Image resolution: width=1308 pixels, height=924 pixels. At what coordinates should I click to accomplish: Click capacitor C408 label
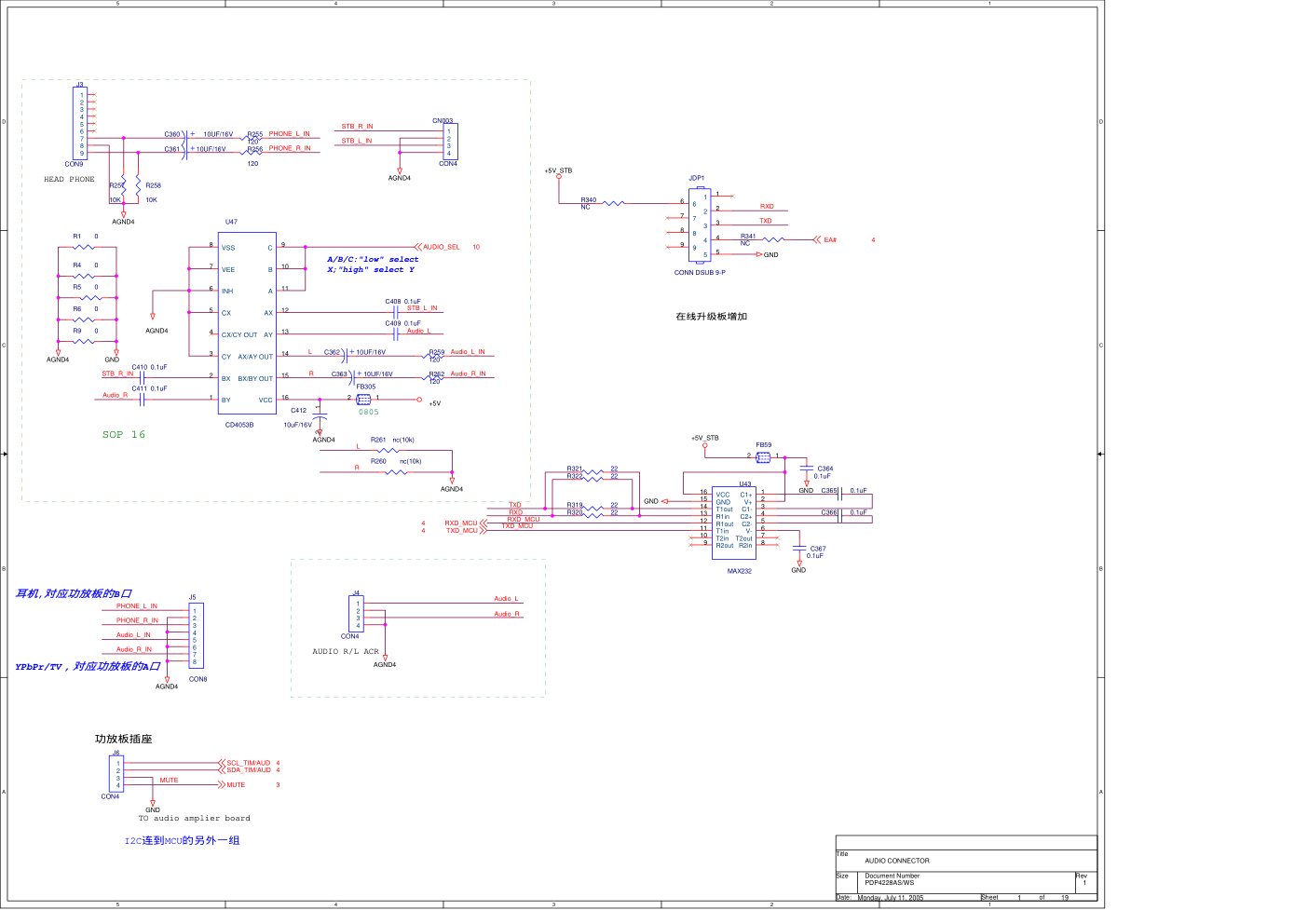coord(393,302)
